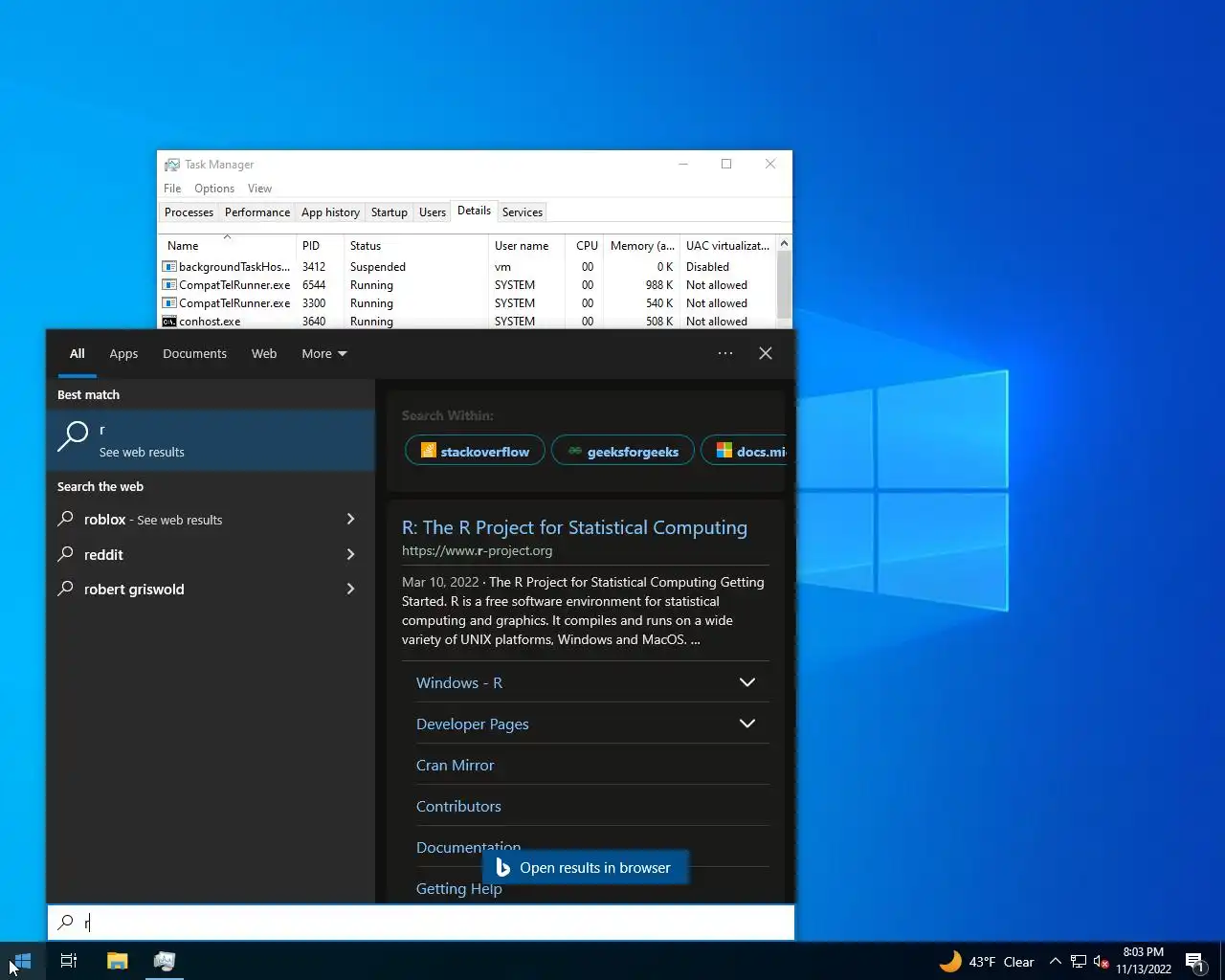Click the clock showing 8:03 PM
The image size is (1225, 980).
point(1144,961)
